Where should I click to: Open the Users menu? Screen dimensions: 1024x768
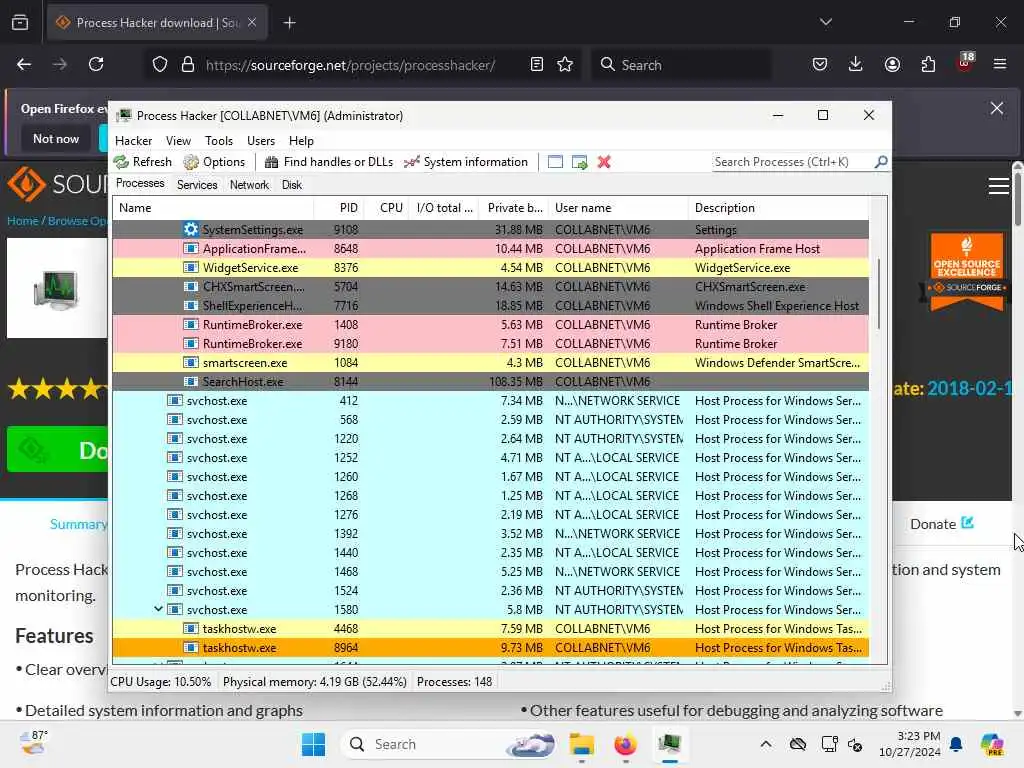(261, 141)
